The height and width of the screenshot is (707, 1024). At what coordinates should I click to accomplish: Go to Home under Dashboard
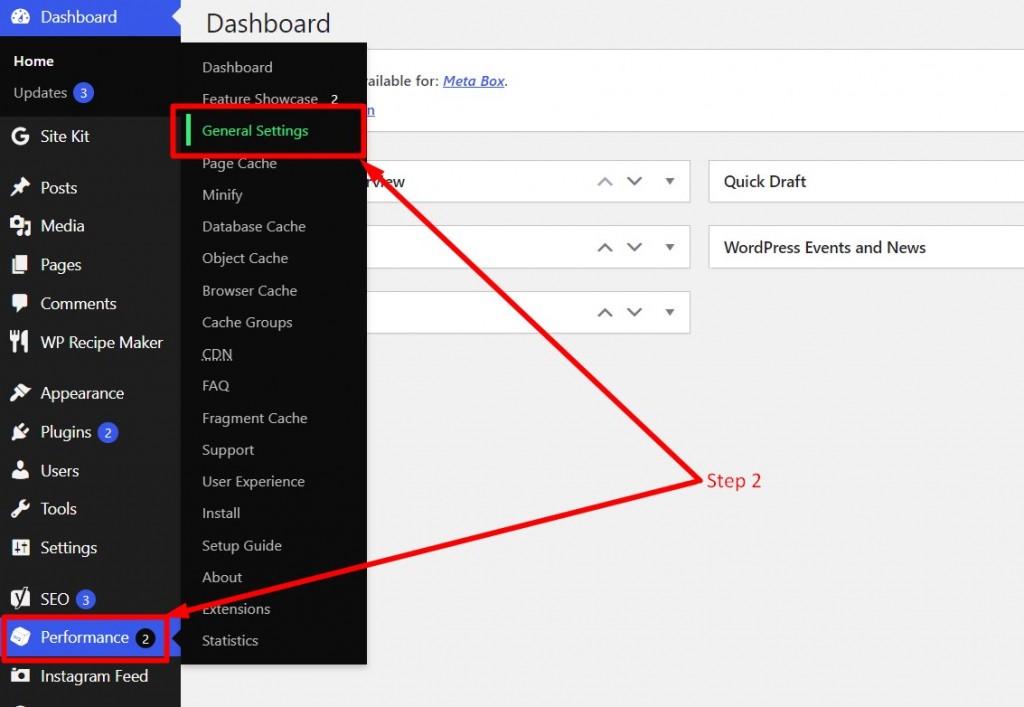[34, 61]
